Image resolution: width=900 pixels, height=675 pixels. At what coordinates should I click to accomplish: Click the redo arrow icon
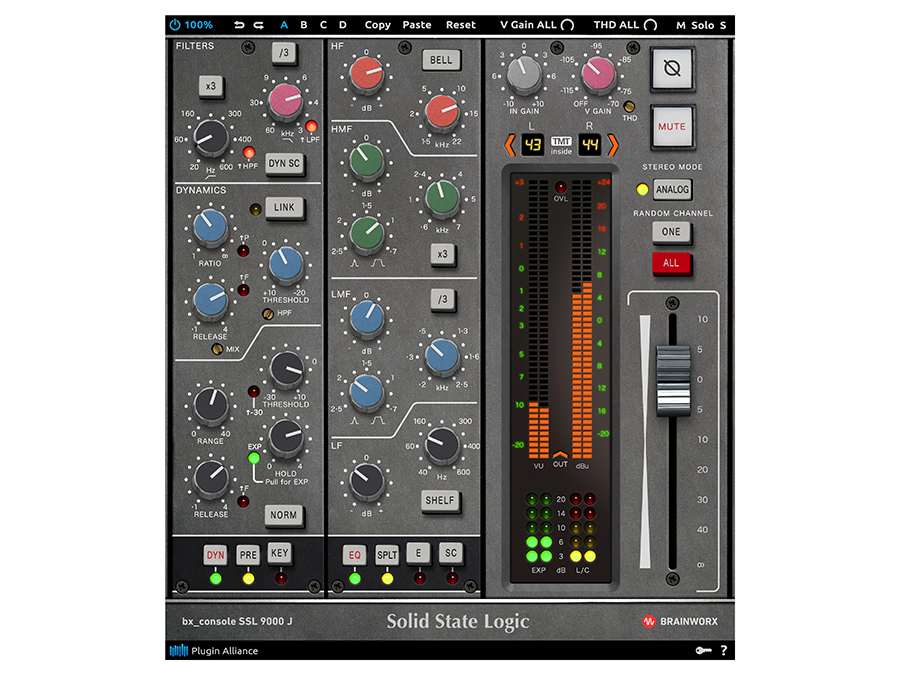(259, 24)
